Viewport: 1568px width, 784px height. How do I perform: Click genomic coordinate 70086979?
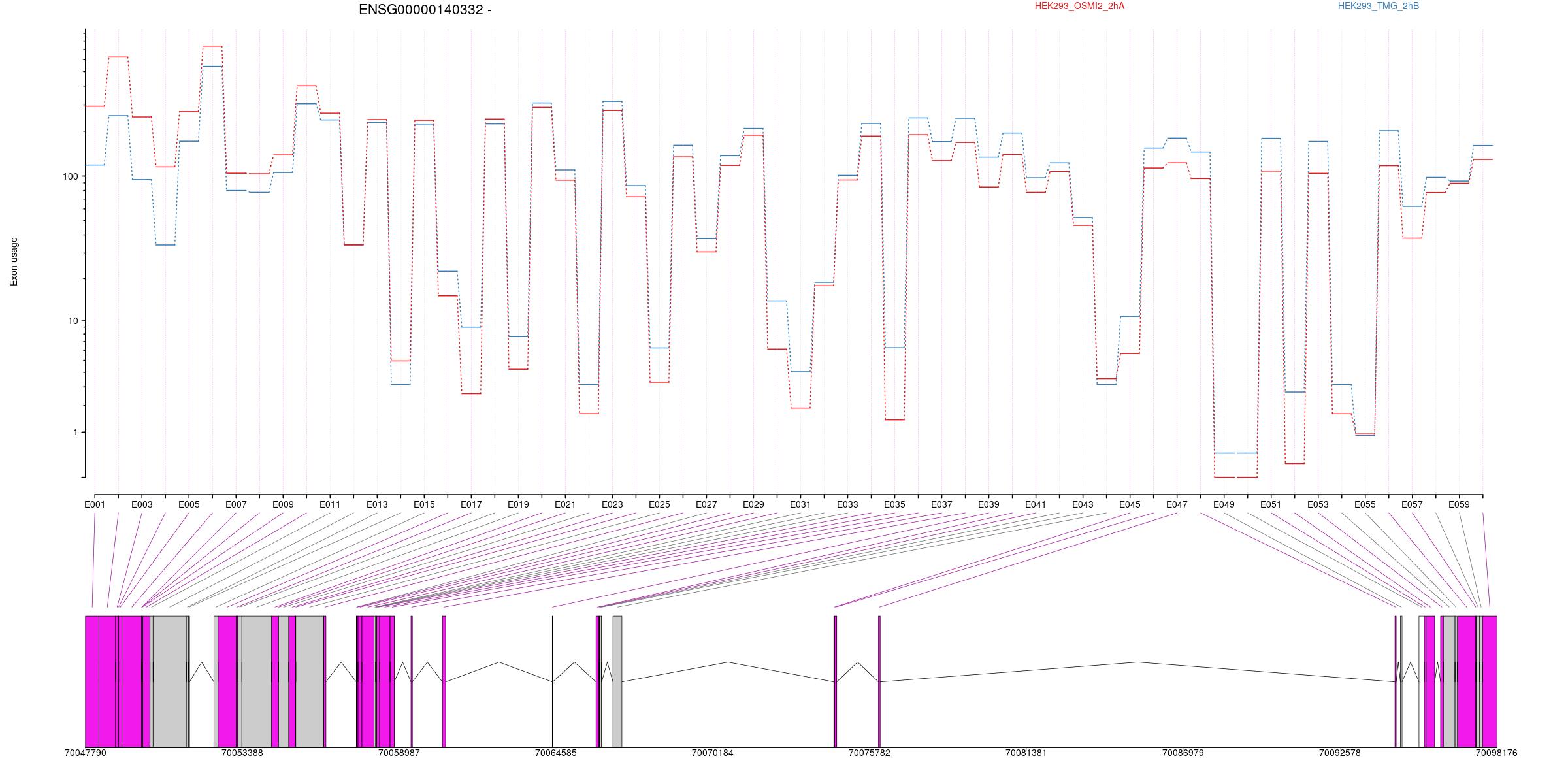coord(1183,753)
